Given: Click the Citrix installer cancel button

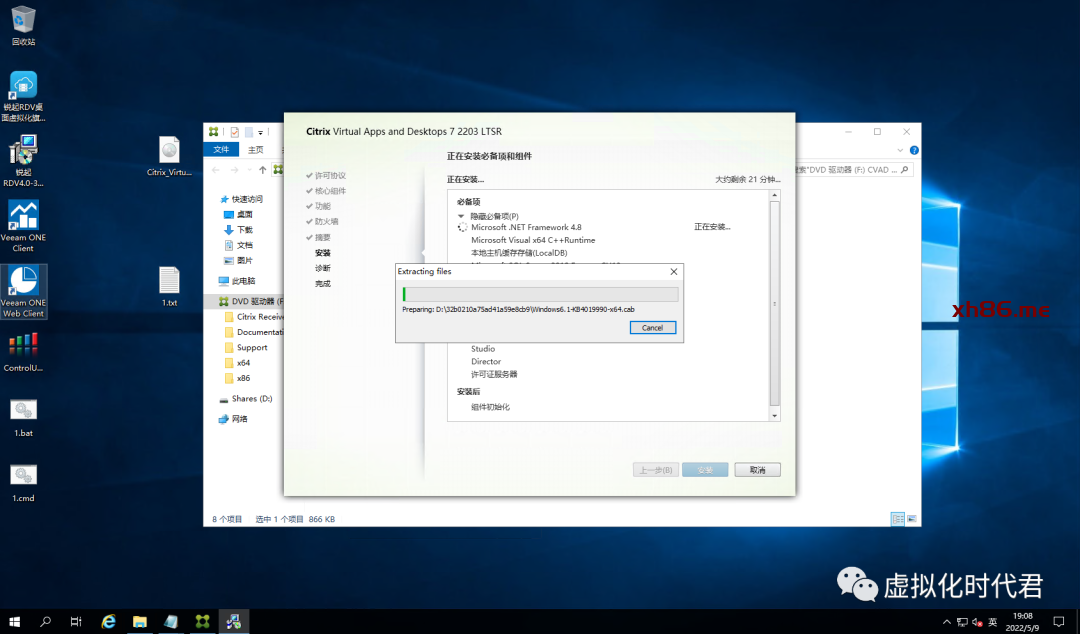Looking at the screenshot, I should point(757,470).
